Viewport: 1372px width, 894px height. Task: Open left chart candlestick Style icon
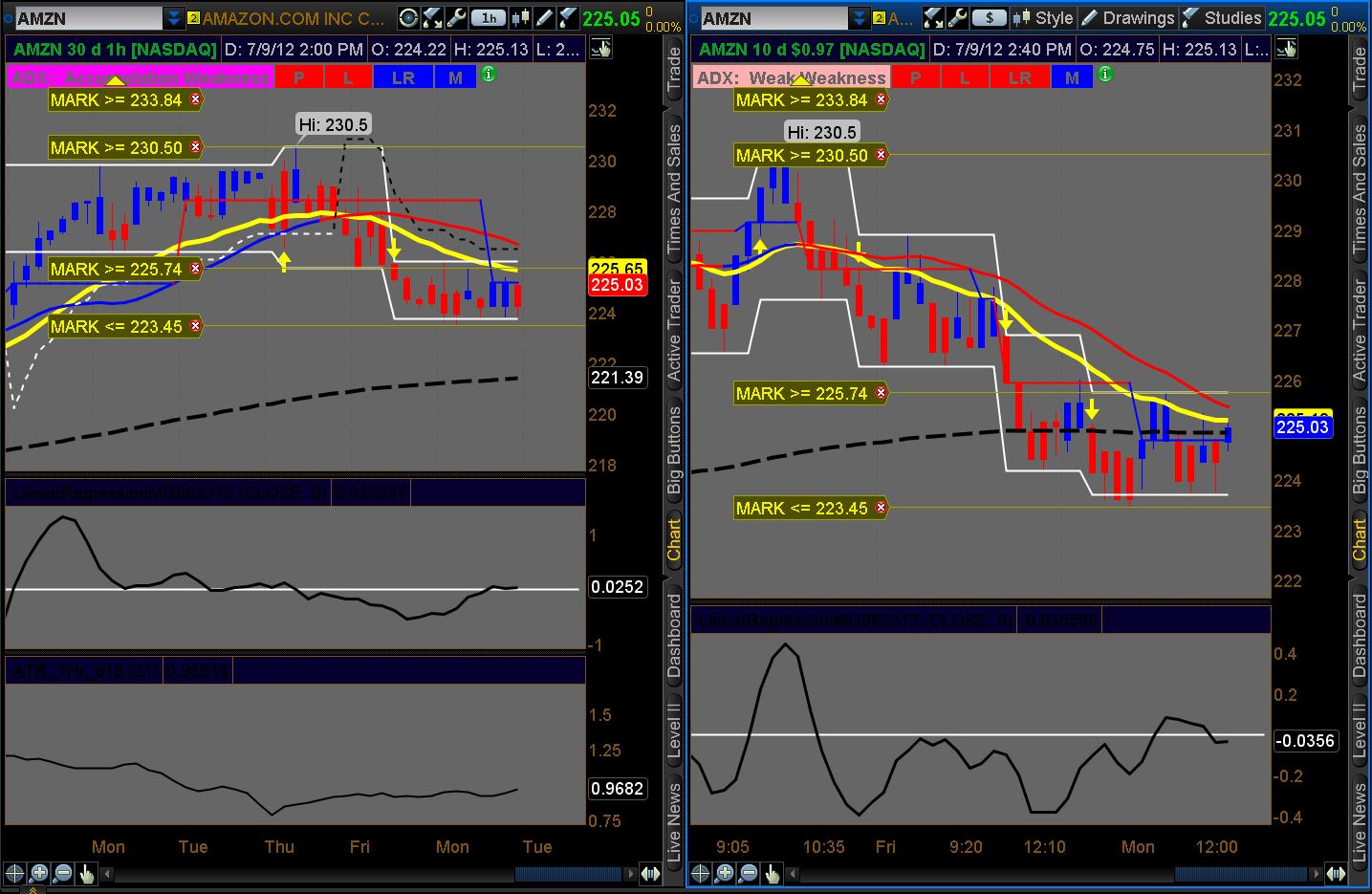point(521,17)
